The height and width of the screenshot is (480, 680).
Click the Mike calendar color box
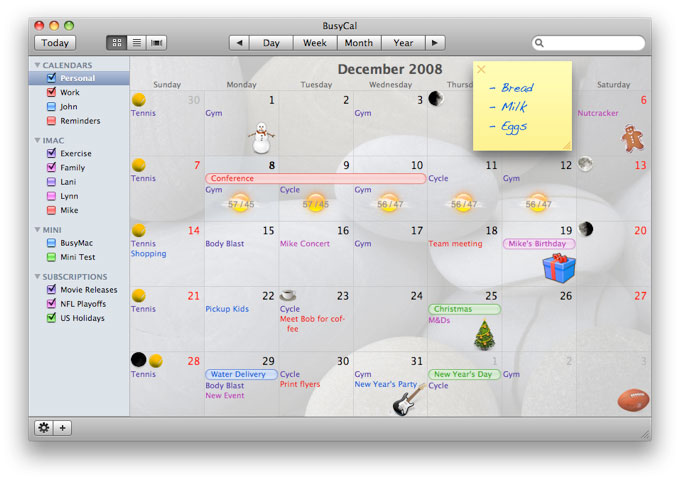click(51, 210)
